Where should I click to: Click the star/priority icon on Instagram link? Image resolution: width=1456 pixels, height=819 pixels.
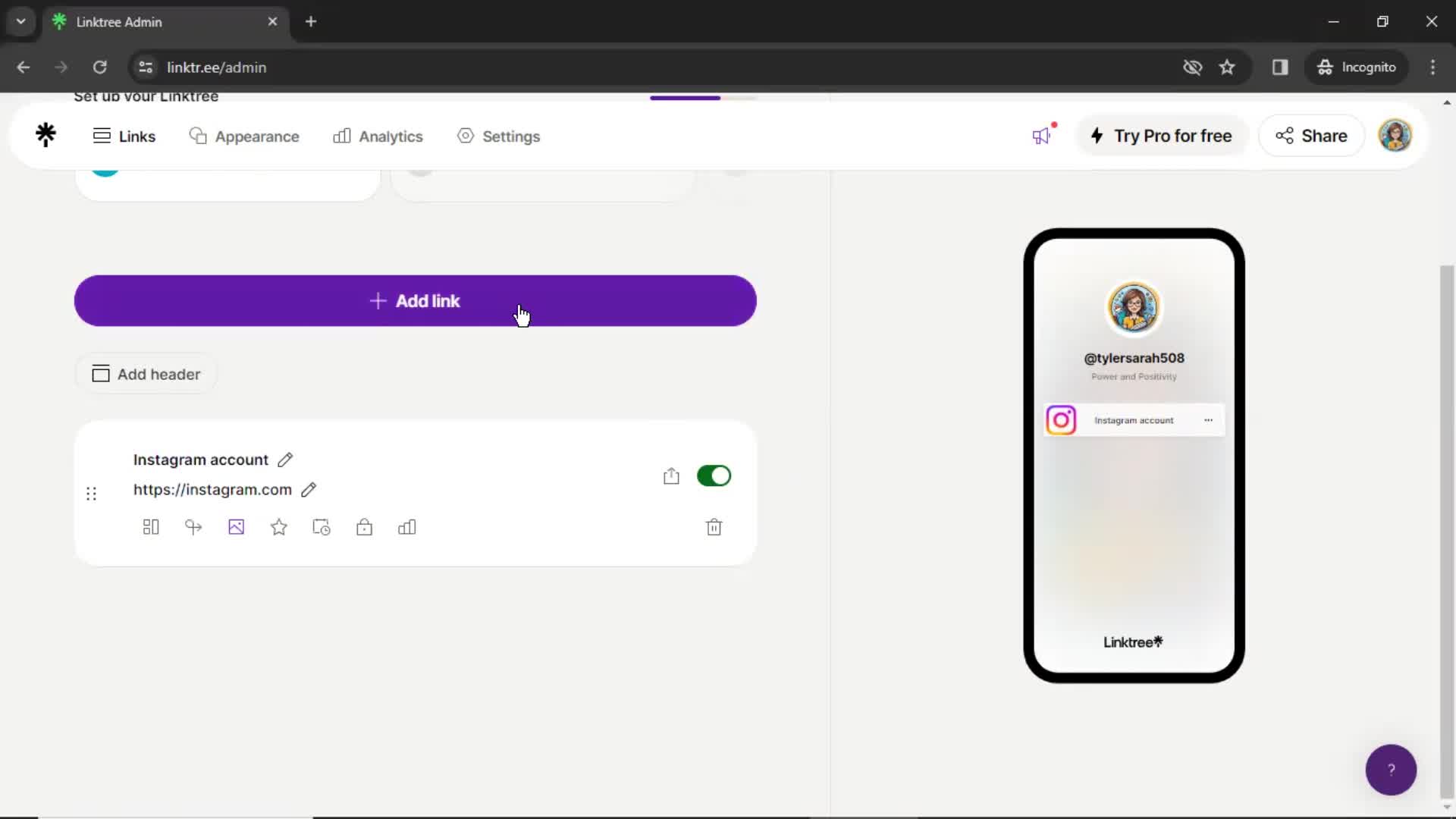click(278, 527)
